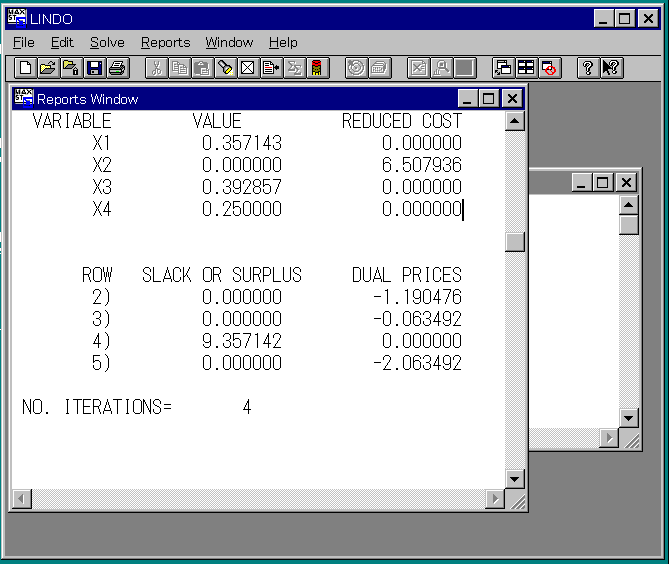669x564 pixels.
Task: Click the dual price -0.063492
Action: tap(417, 319)
